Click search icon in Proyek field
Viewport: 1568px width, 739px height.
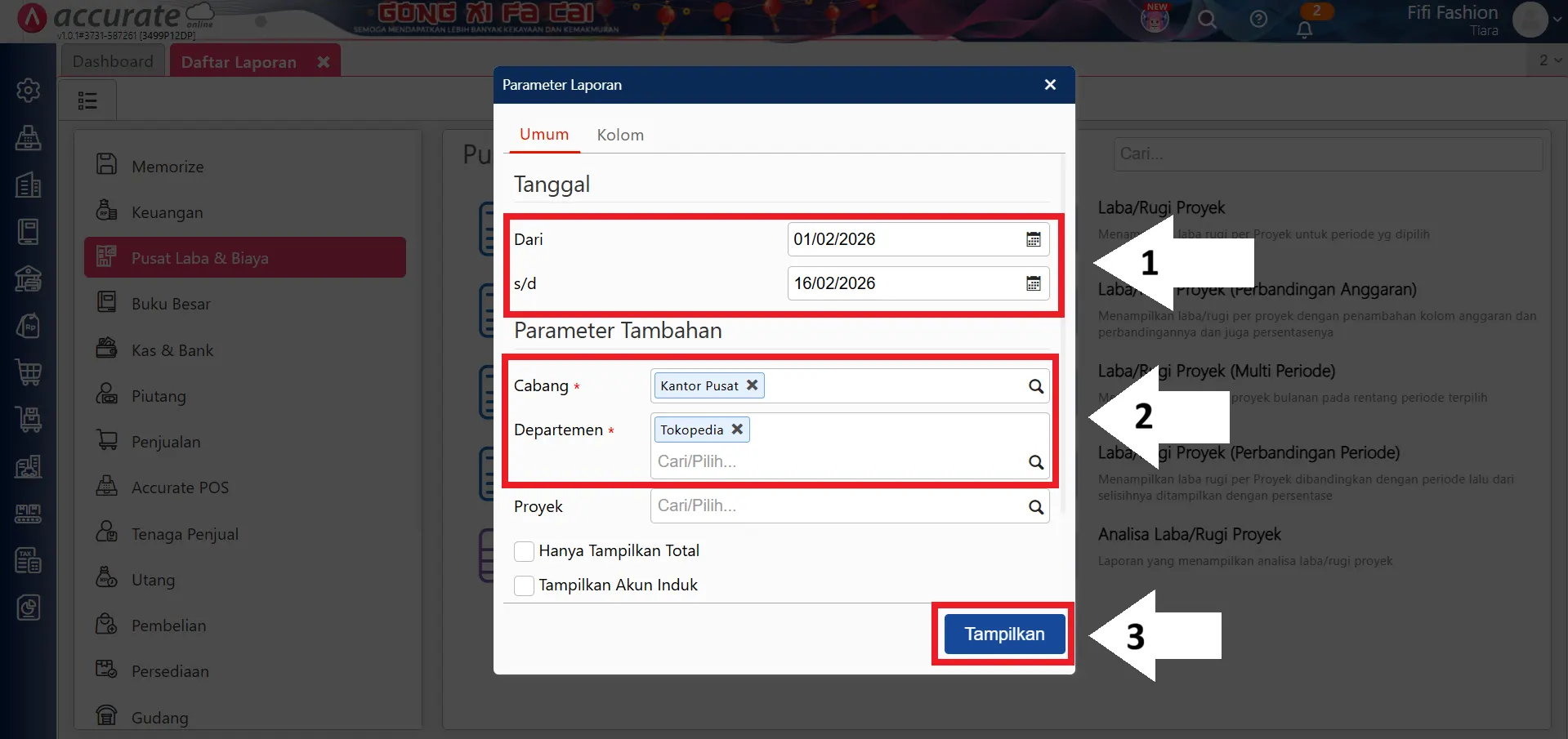pyautogui.click(x=1035, y=507)
